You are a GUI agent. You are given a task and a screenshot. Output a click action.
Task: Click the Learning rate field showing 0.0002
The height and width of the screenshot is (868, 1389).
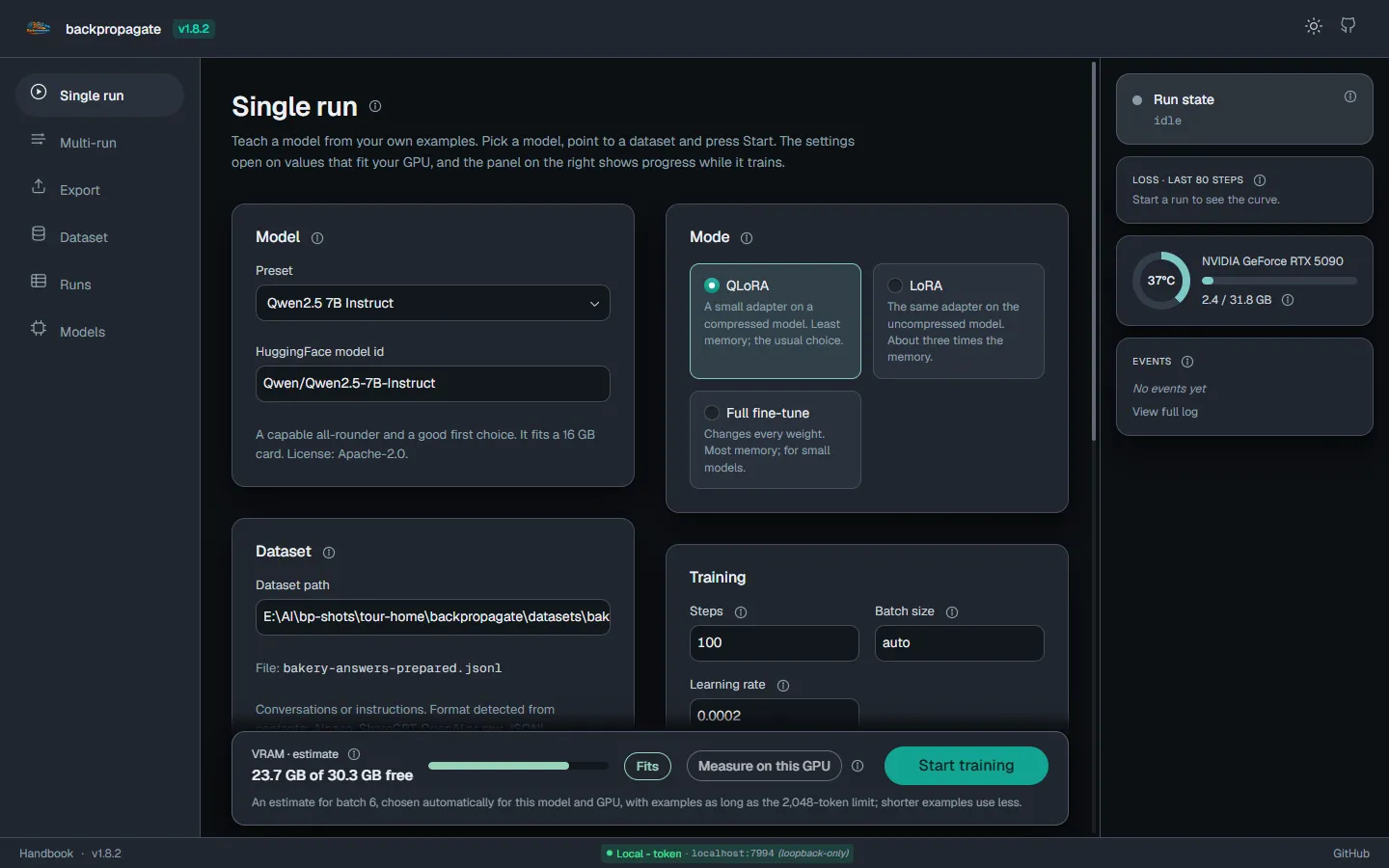(x=775, y=714)
